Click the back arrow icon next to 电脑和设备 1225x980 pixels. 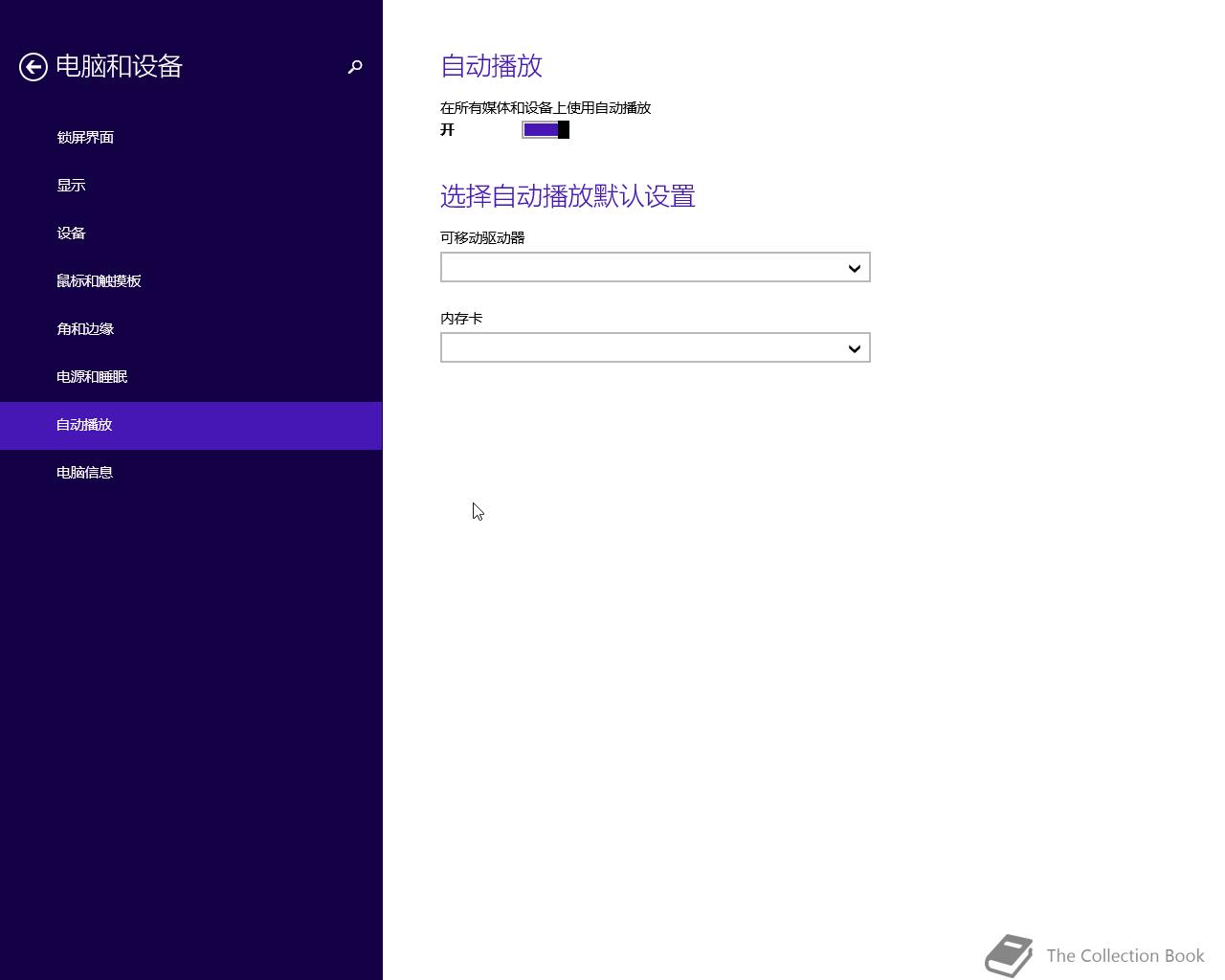coord(33,67)
